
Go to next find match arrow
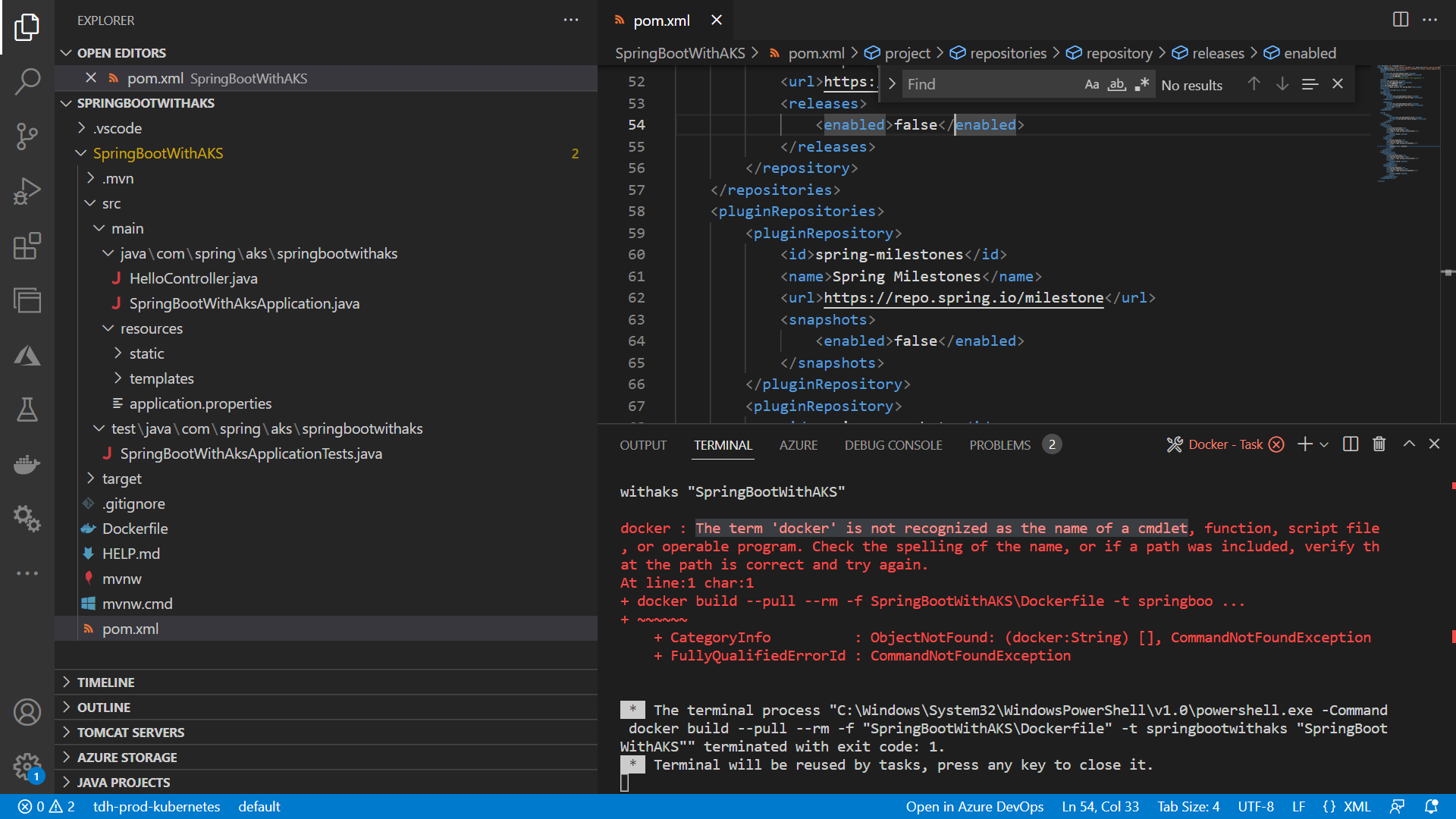coord(1282,84)
